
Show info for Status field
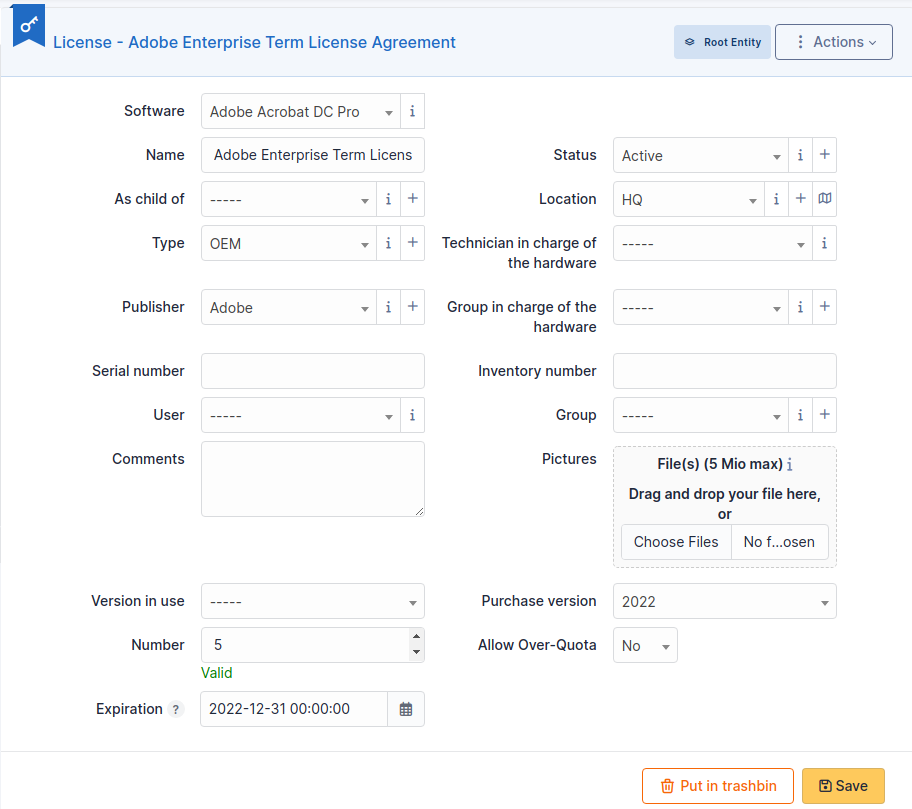pos(800,155)
